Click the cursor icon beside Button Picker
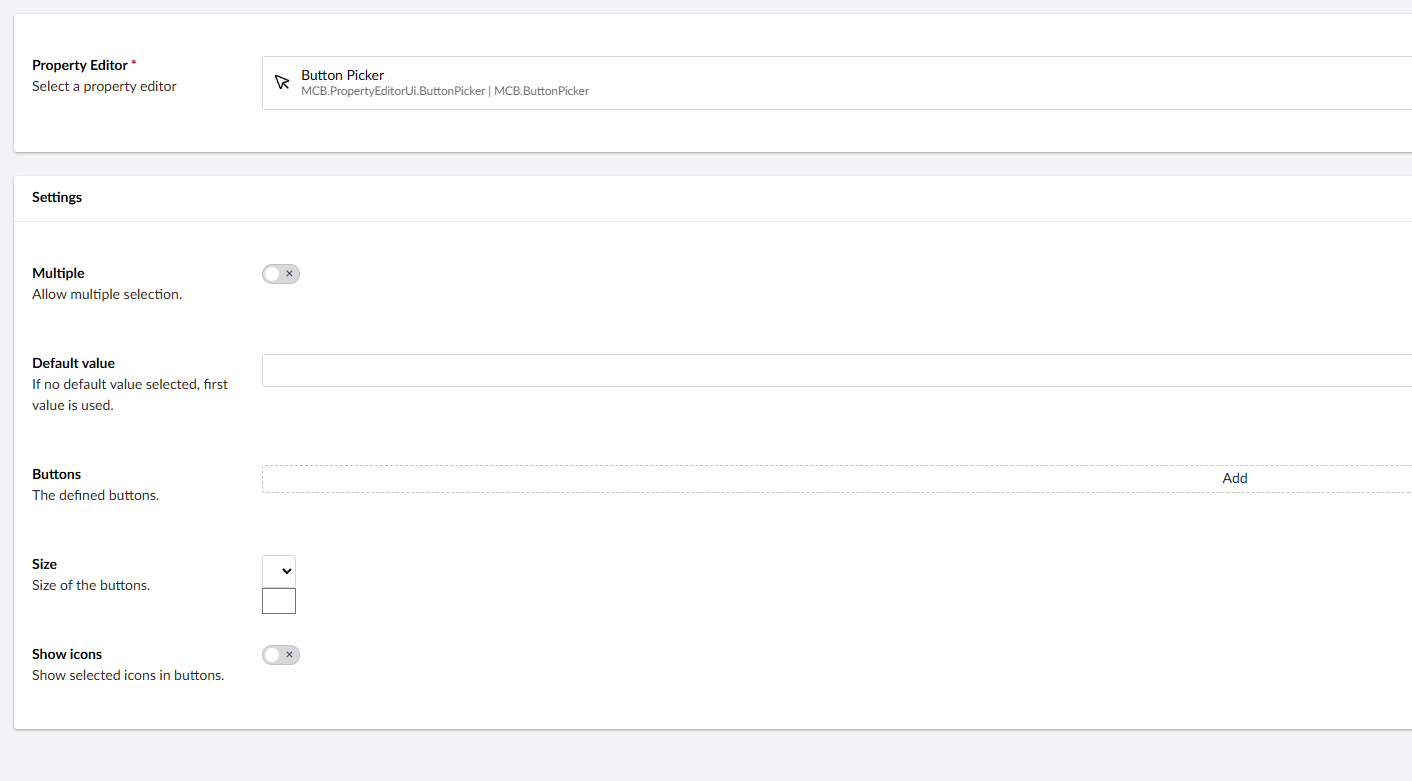This screenshot has height=781, width=1412. pyautogui.click(x=282, y=83)
